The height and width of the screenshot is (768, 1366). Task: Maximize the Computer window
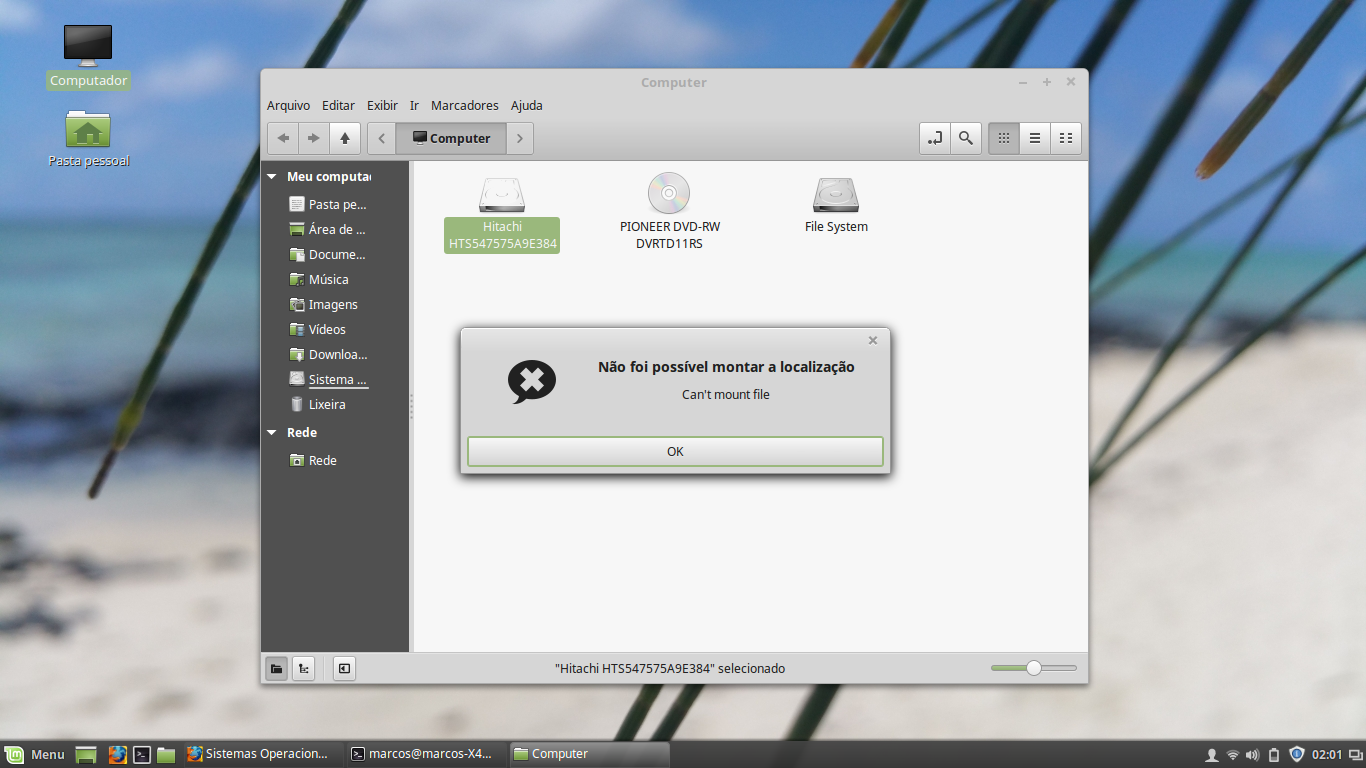(1047, 82)
